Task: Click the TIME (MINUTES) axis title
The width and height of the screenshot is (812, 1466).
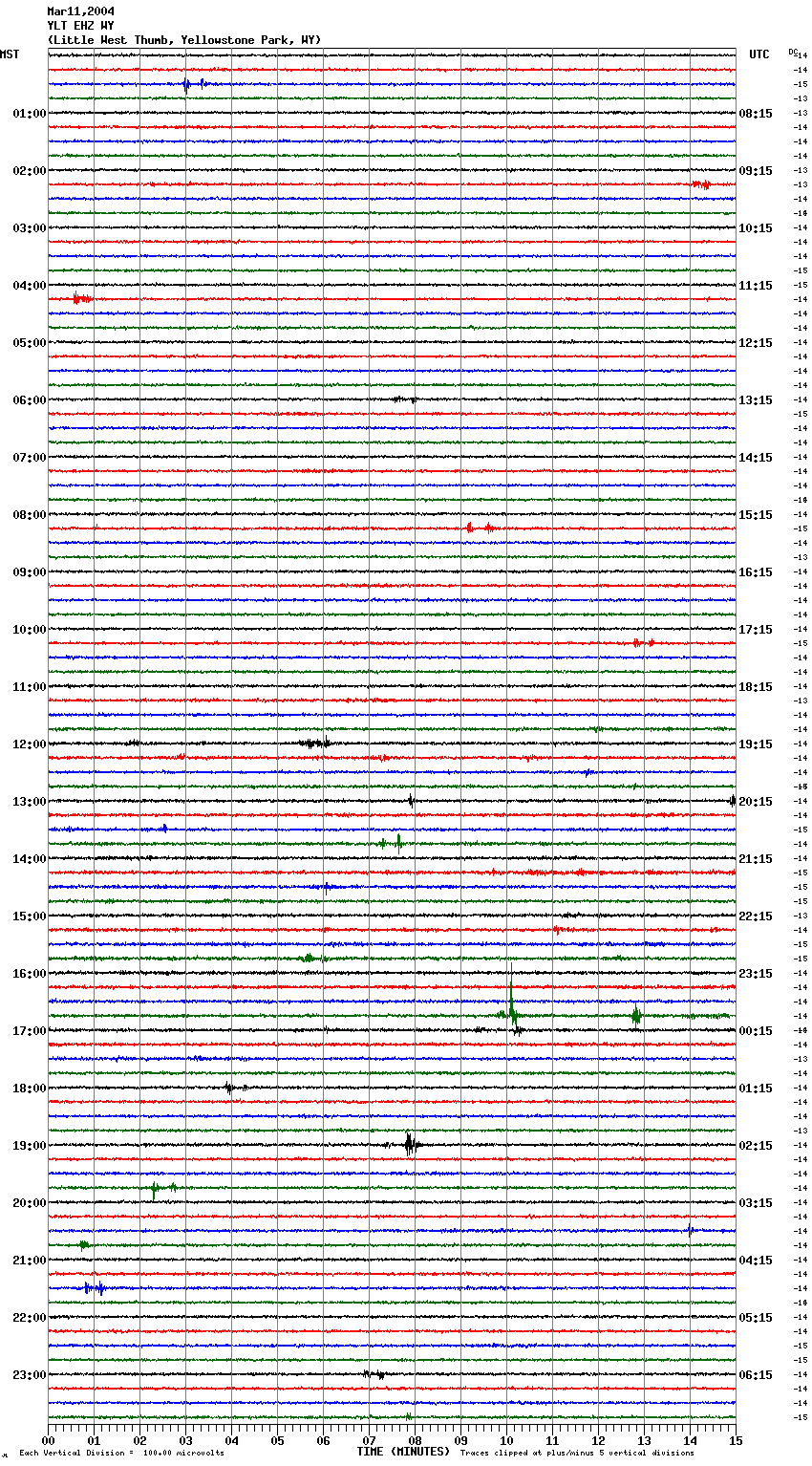Action: pos(403,1452)
